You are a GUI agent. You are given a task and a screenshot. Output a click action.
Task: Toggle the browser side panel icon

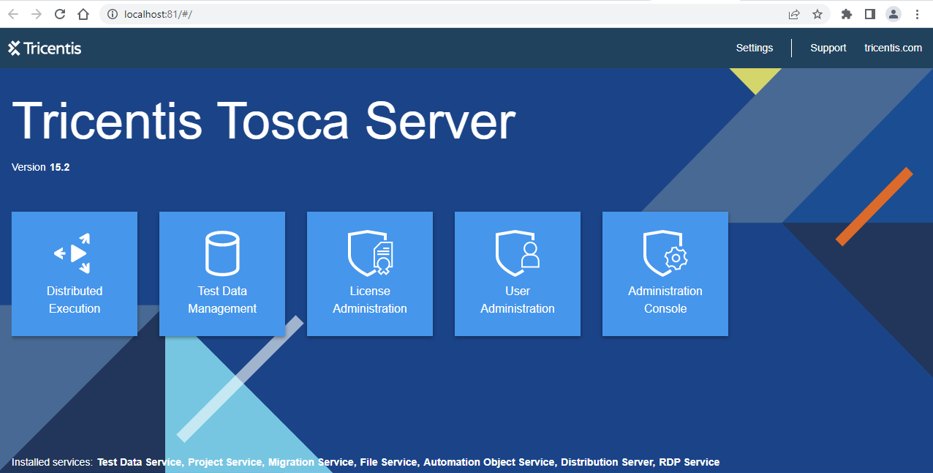(870, 14)
